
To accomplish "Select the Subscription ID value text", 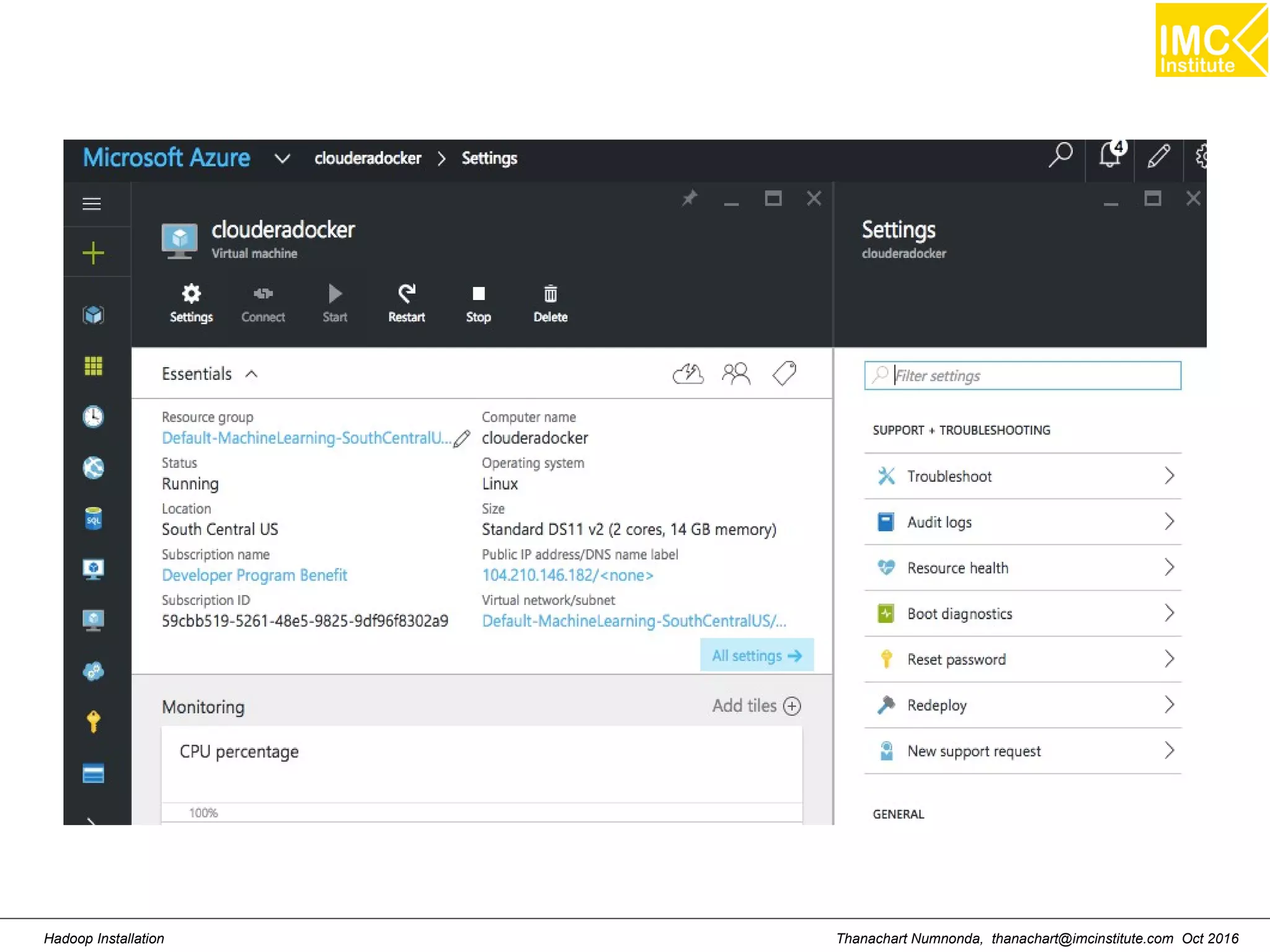I will [x=305, y=621].
